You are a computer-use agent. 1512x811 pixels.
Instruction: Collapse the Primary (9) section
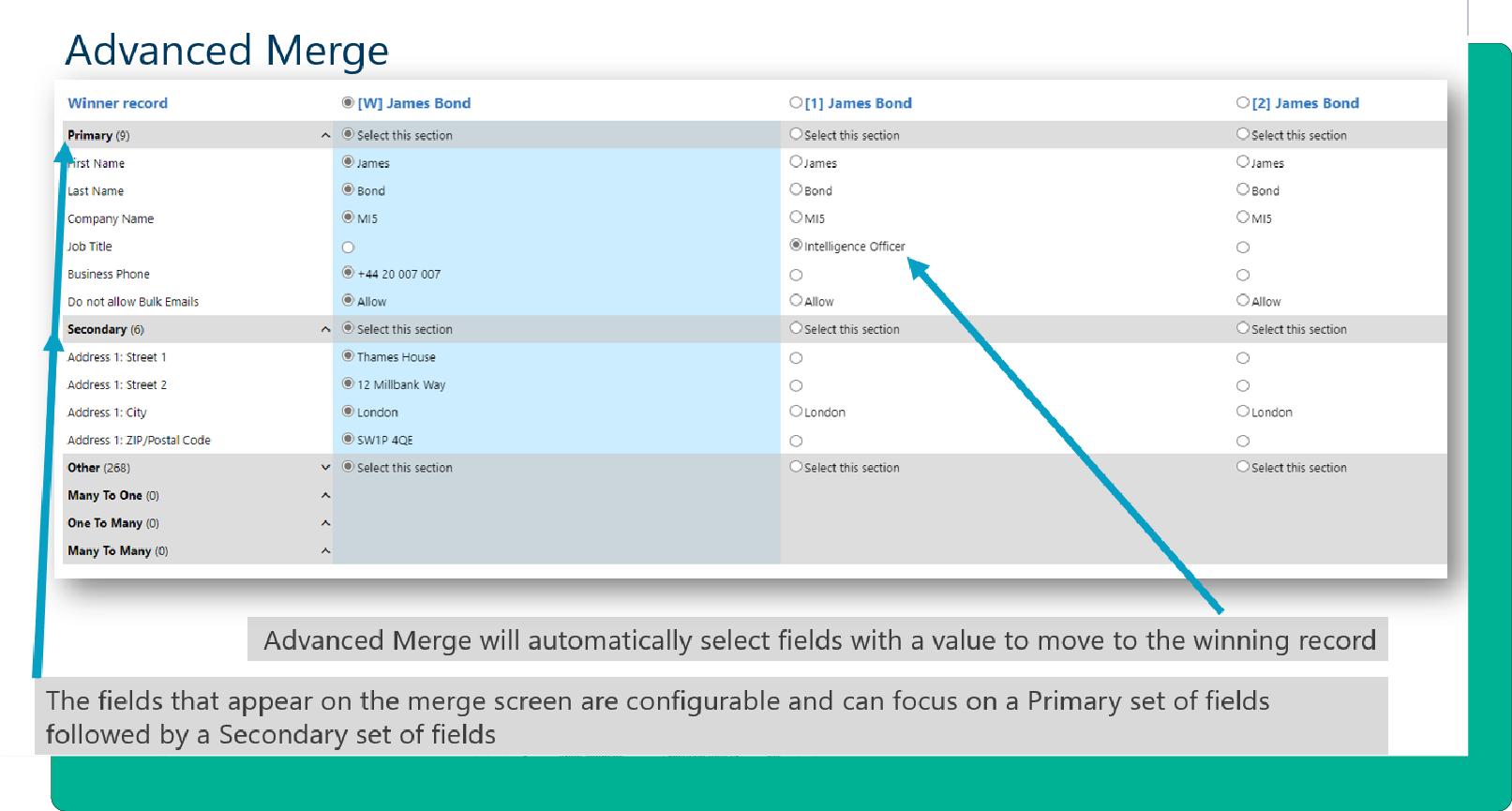point(325,135)
